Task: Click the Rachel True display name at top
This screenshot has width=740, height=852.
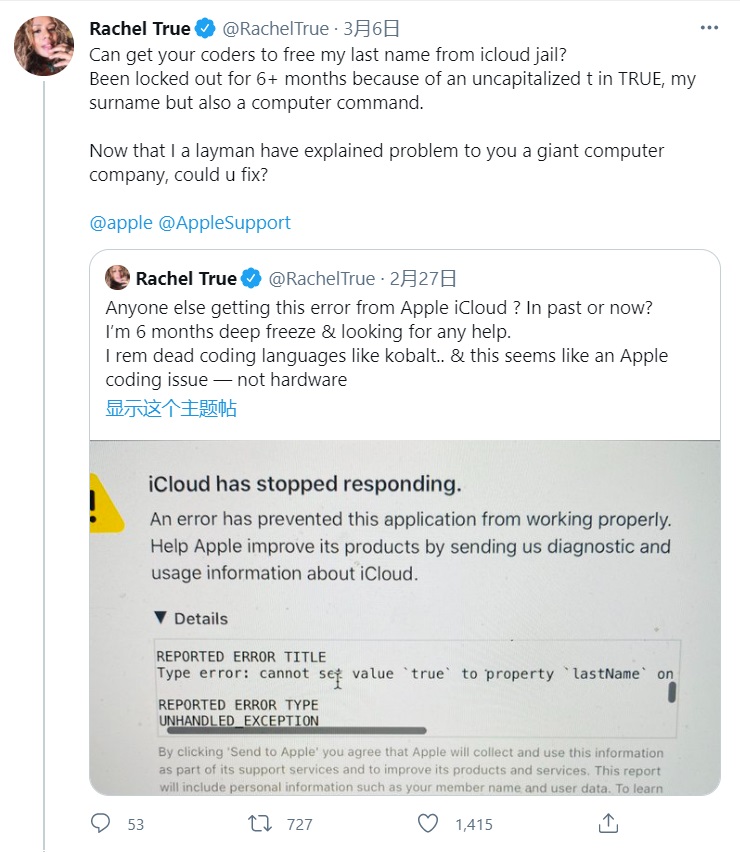Action: pyautogui.click(x=140, y=28)
